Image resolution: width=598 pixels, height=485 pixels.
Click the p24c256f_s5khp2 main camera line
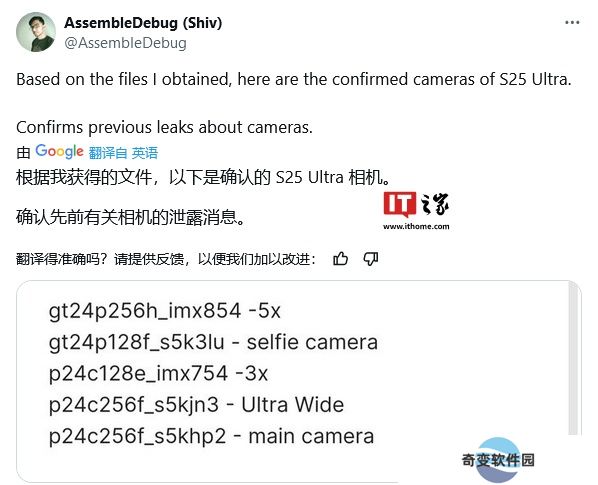click(211, 436)
